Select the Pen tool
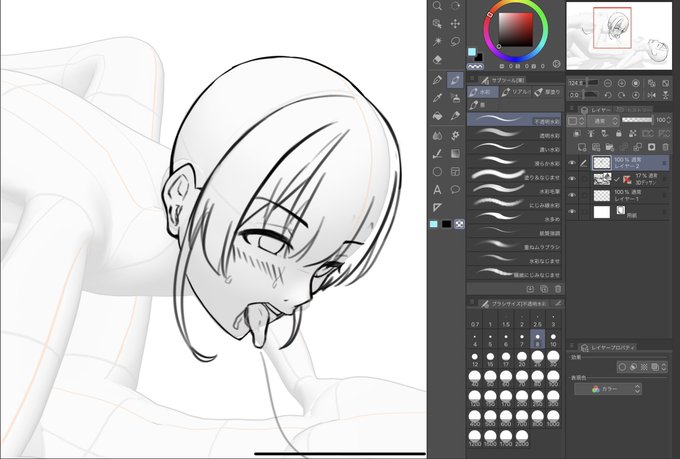This screenshot has width=680, height=459. click(437, 80)
